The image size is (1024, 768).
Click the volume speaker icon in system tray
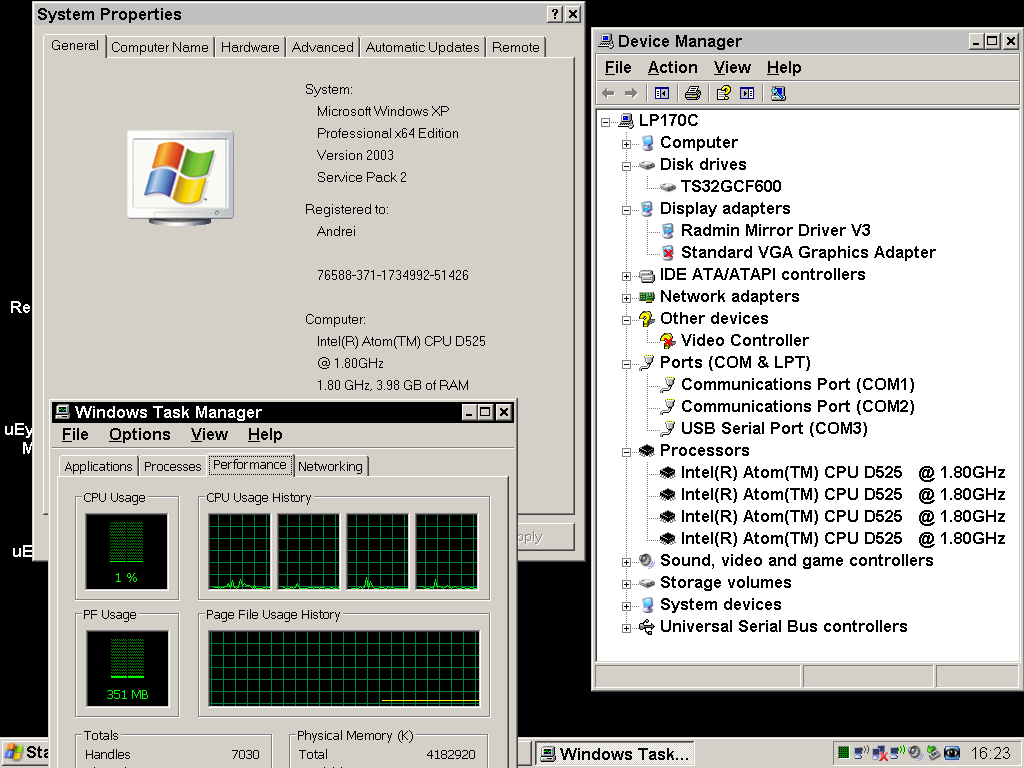click(914, 753)
